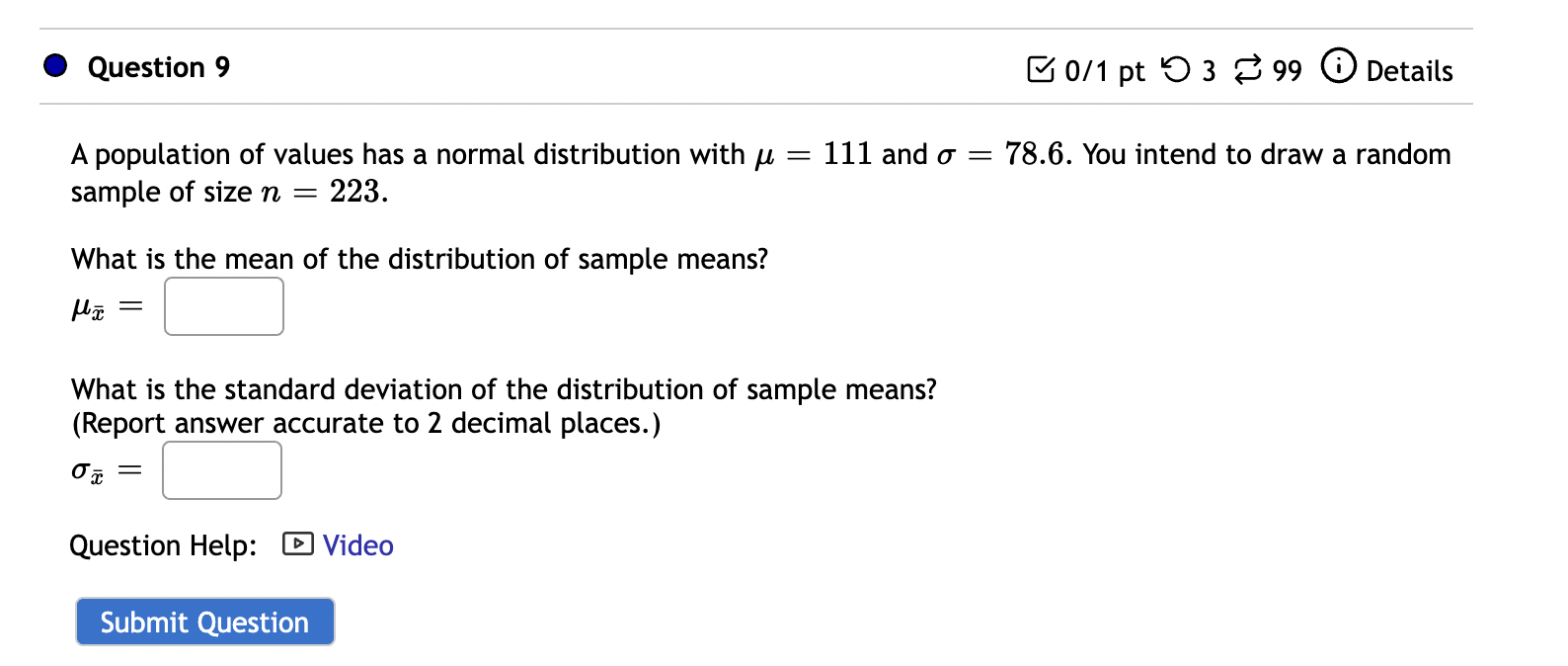Image resolution: width=1568 pixels, height=666 pixels.
Task: Open additional attempt info via the 99 icon
Action: pos(1248,69)
